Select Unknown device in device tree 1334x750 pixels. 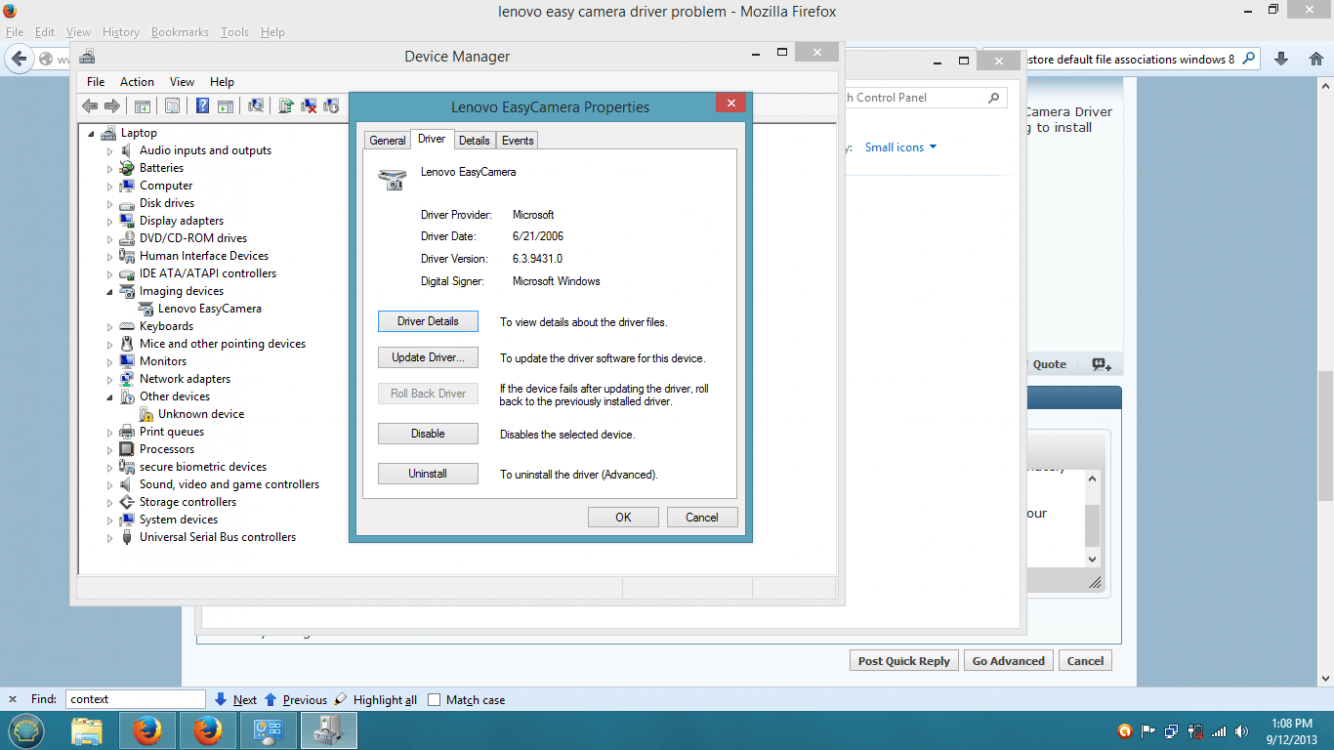(x=201, y=414)
